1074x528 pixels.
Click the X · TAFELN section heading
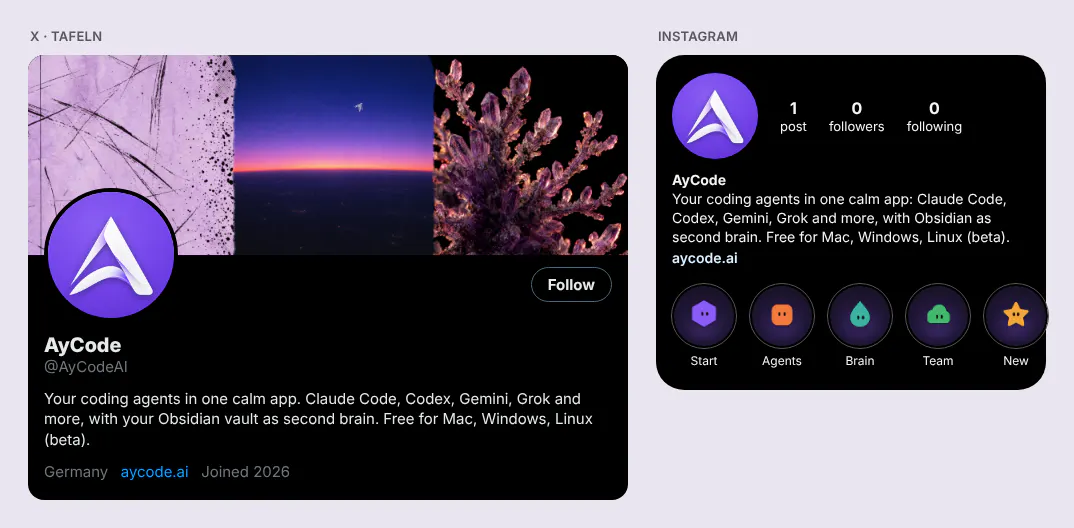(x=66, y=36)
